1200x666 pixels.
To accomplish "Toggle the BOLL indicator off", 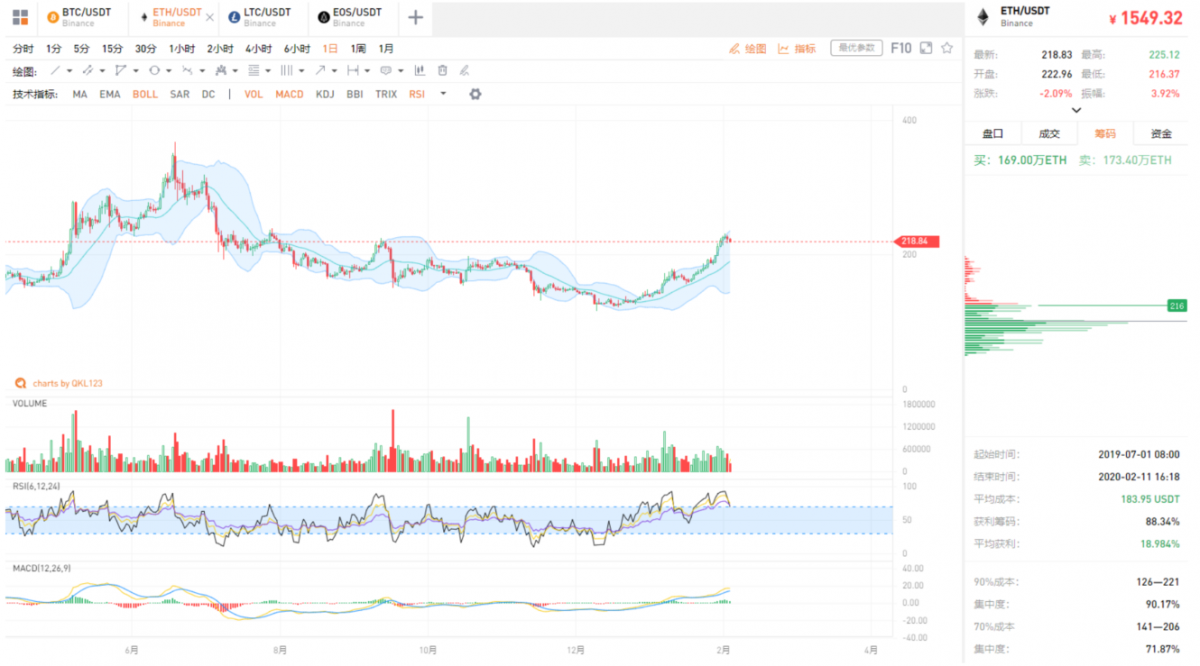I will click(x=145, y=94).
